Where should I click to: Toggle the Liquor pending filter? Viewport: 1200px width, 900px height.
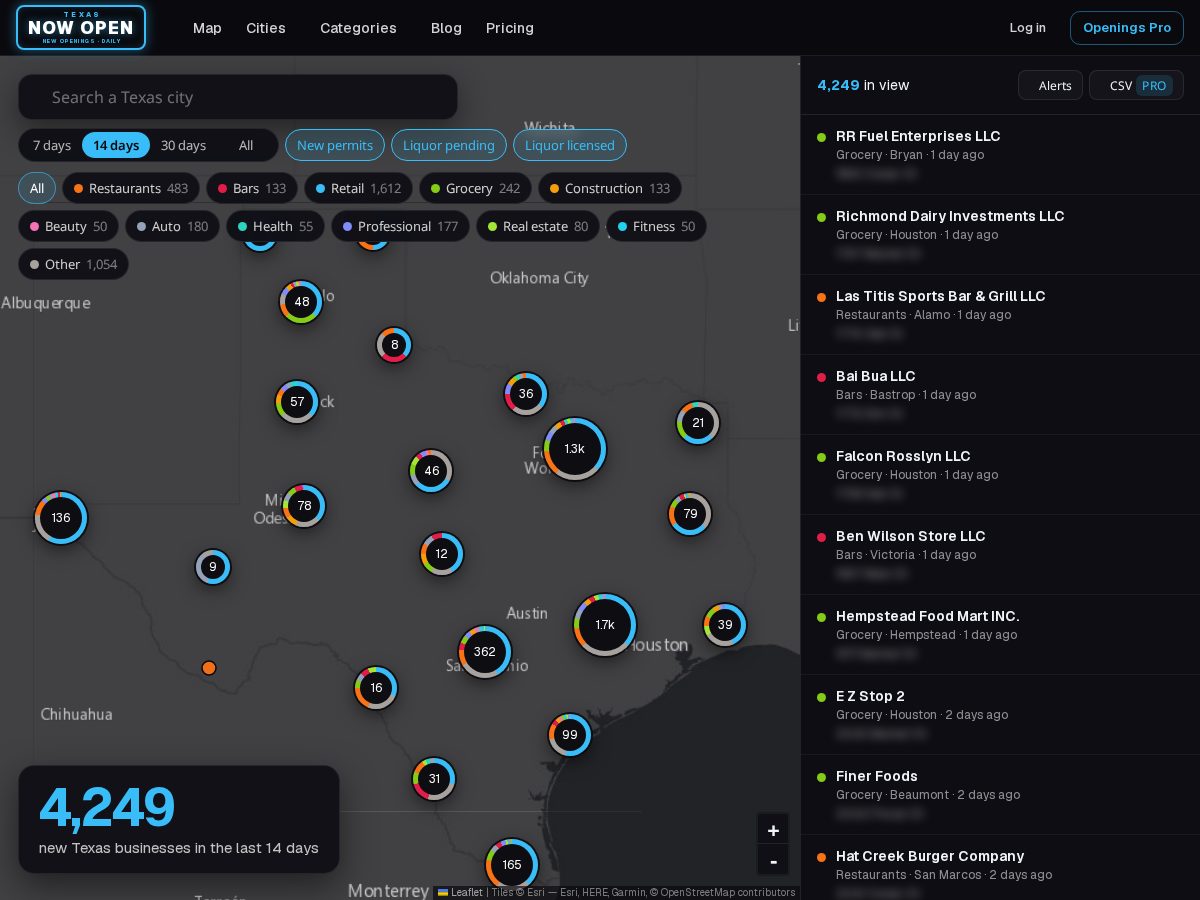coord(449,145)
